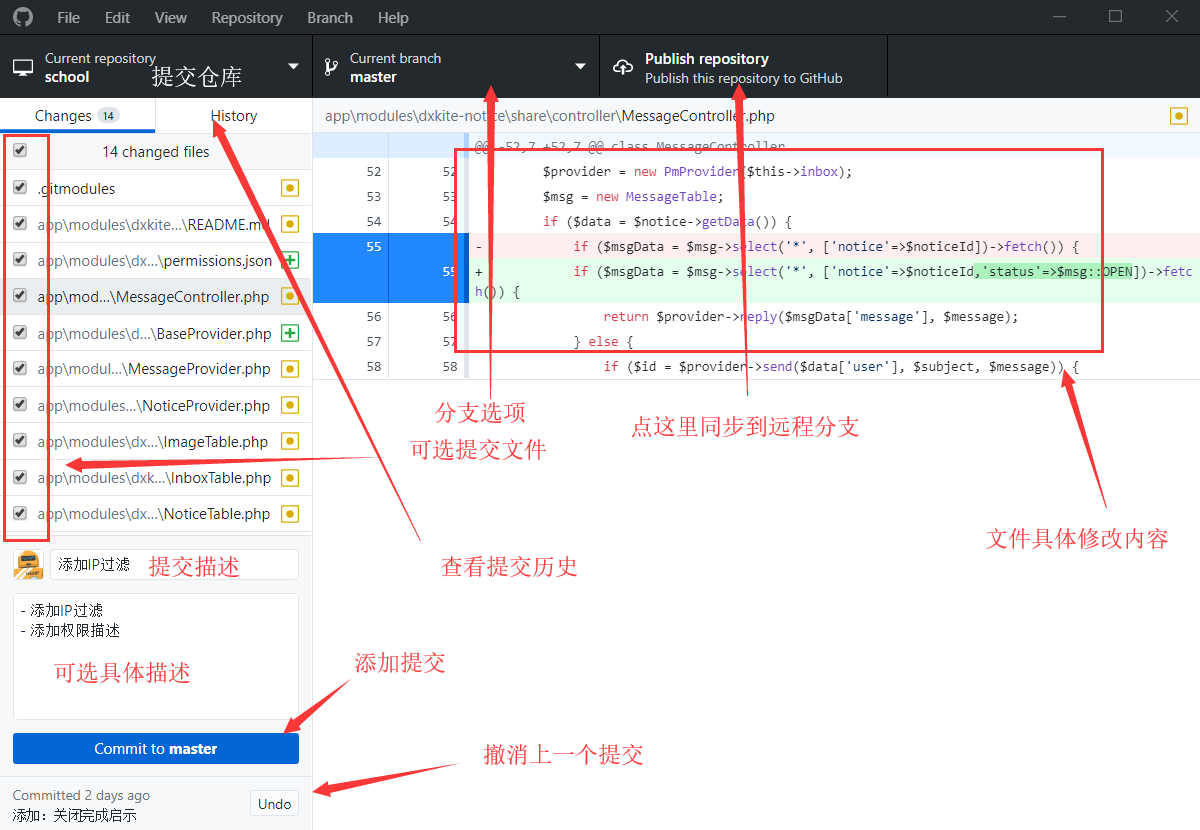
Task: Switch to the History tab
Action: (x=234, y=116)
